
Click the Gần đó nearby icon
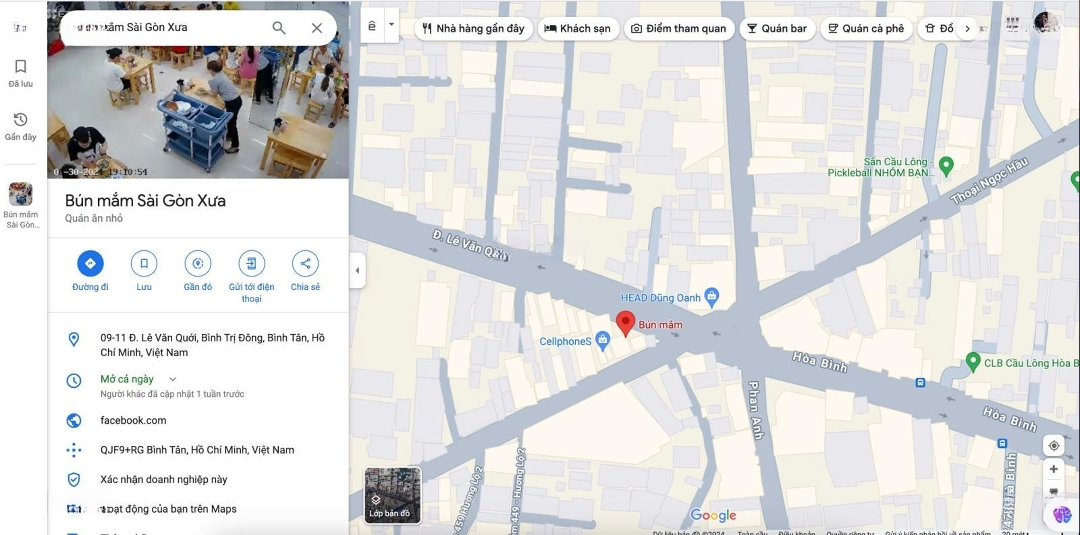(198, 264)
